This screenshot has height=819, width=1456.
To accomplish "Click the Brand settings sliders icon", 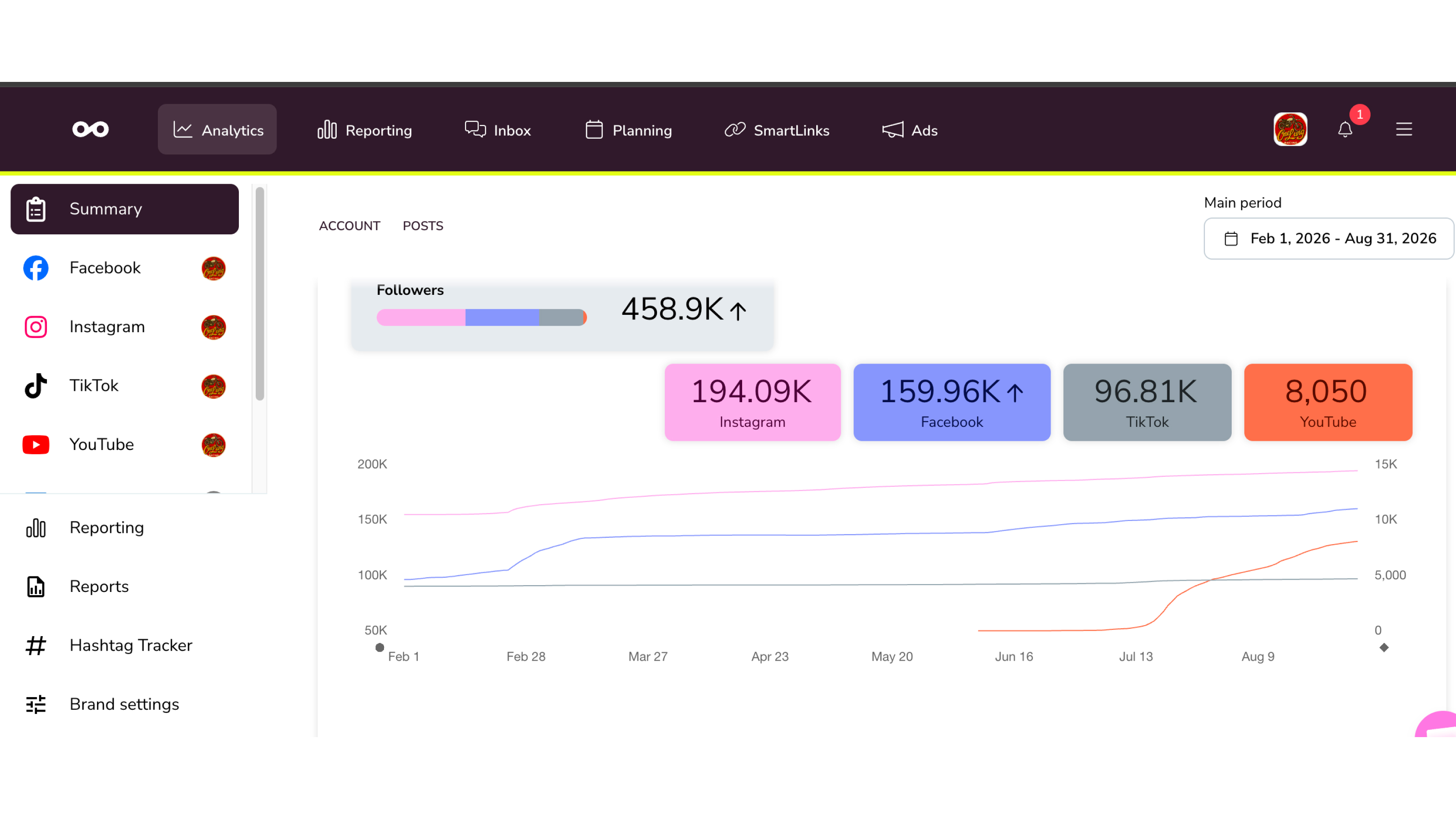I will coord(35,704).
